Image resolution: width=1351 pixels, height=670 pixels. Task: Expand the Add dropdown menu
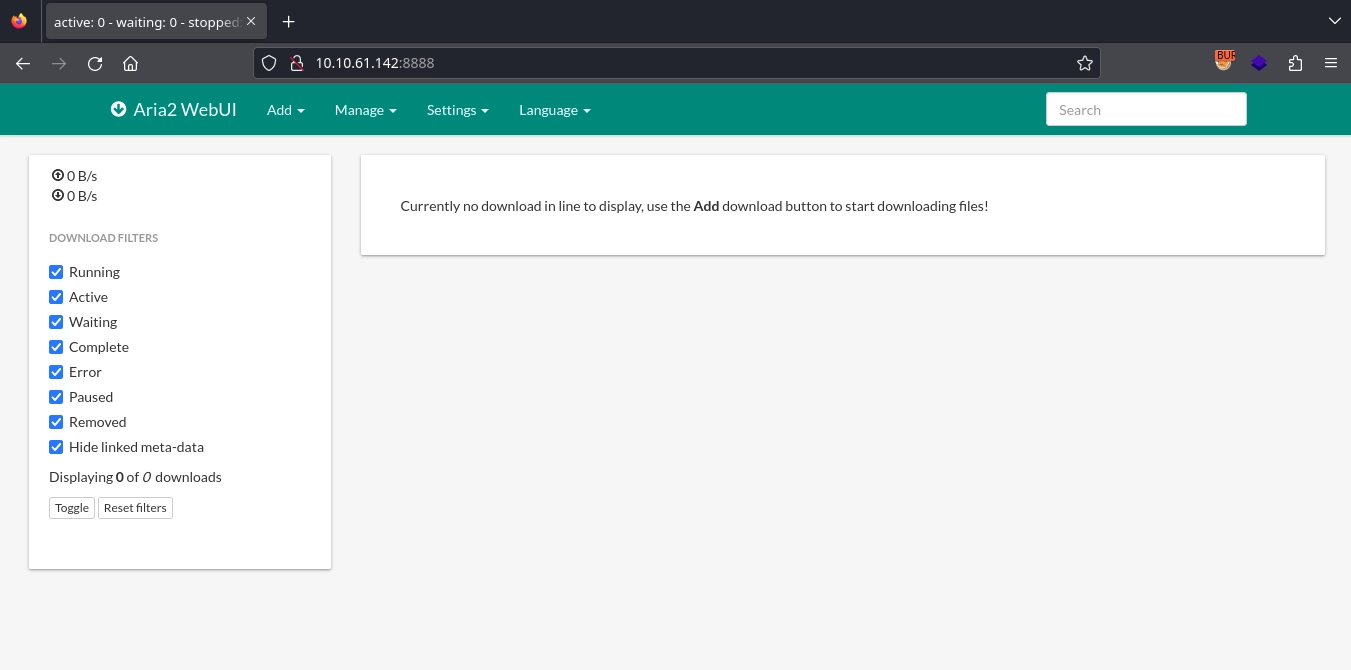click(x=285, y=110)
